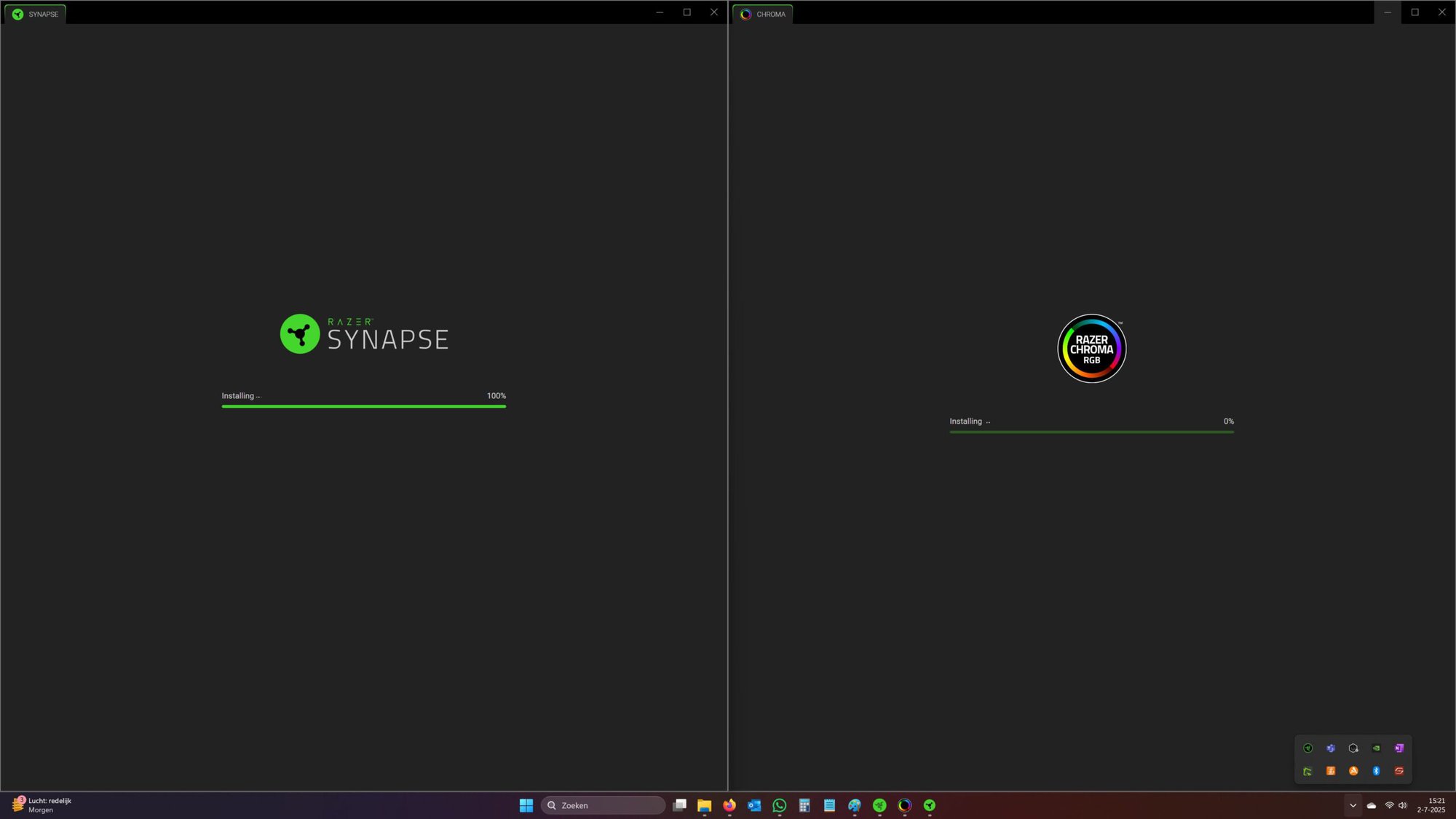The height and width of the screenshot is (819, 1456).
Task: Click the orange square tray overflow icon
Action: [x=1331, y=771]
